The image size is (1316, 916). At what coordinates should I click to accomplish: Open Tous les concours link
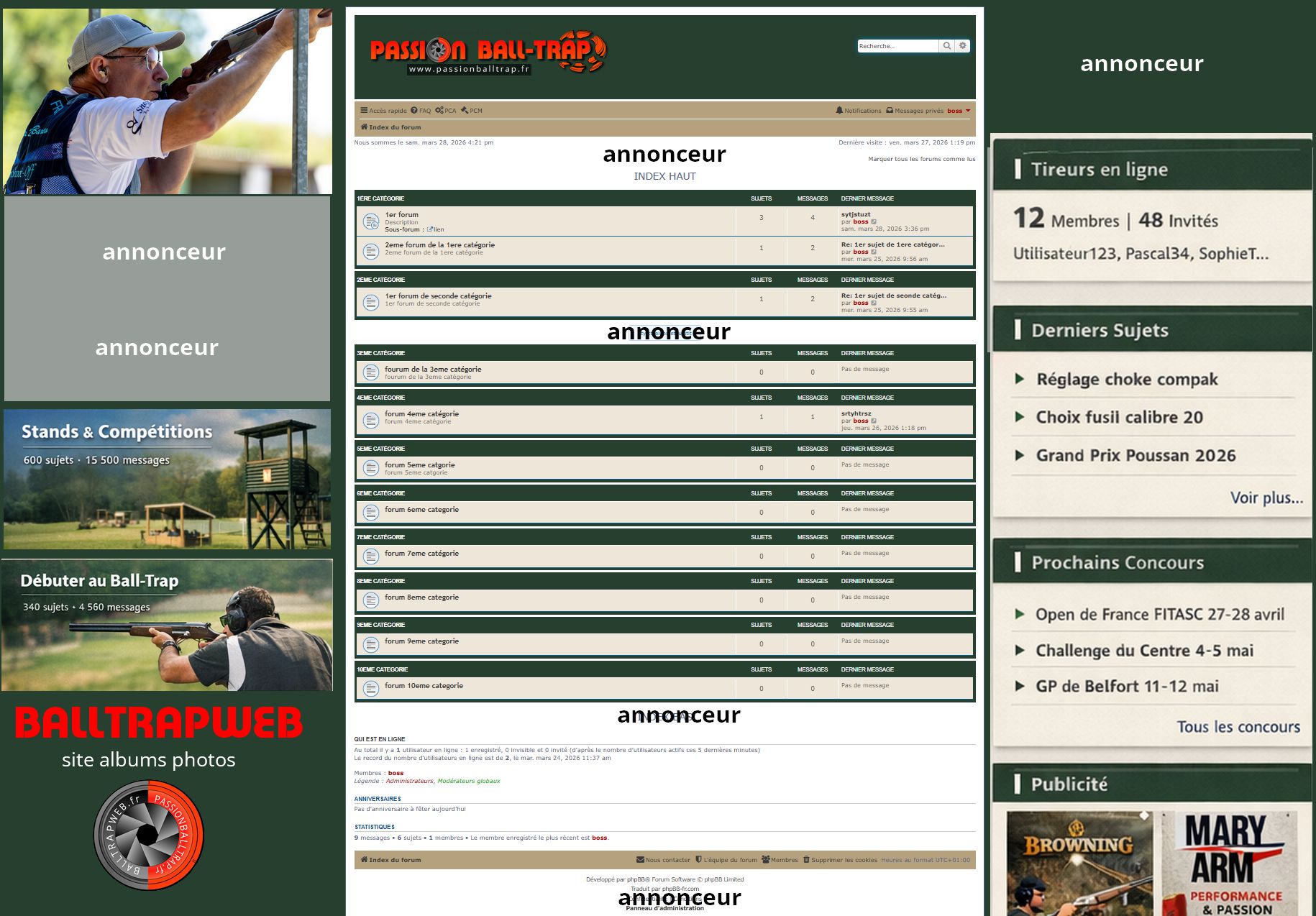[1238, 727]
